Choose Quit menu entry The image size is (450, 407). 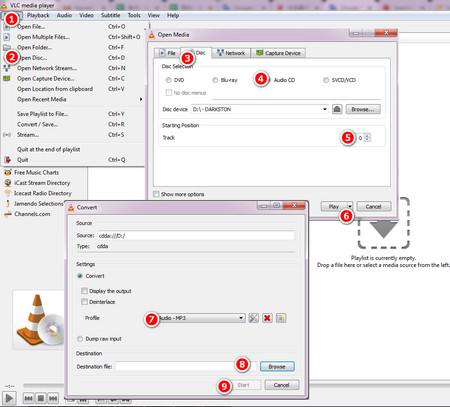pos(73,160)
